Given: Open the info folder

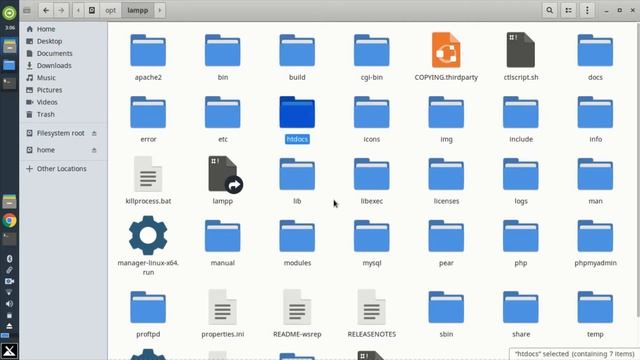Looking at the screenshot, I should coord(595,113).
